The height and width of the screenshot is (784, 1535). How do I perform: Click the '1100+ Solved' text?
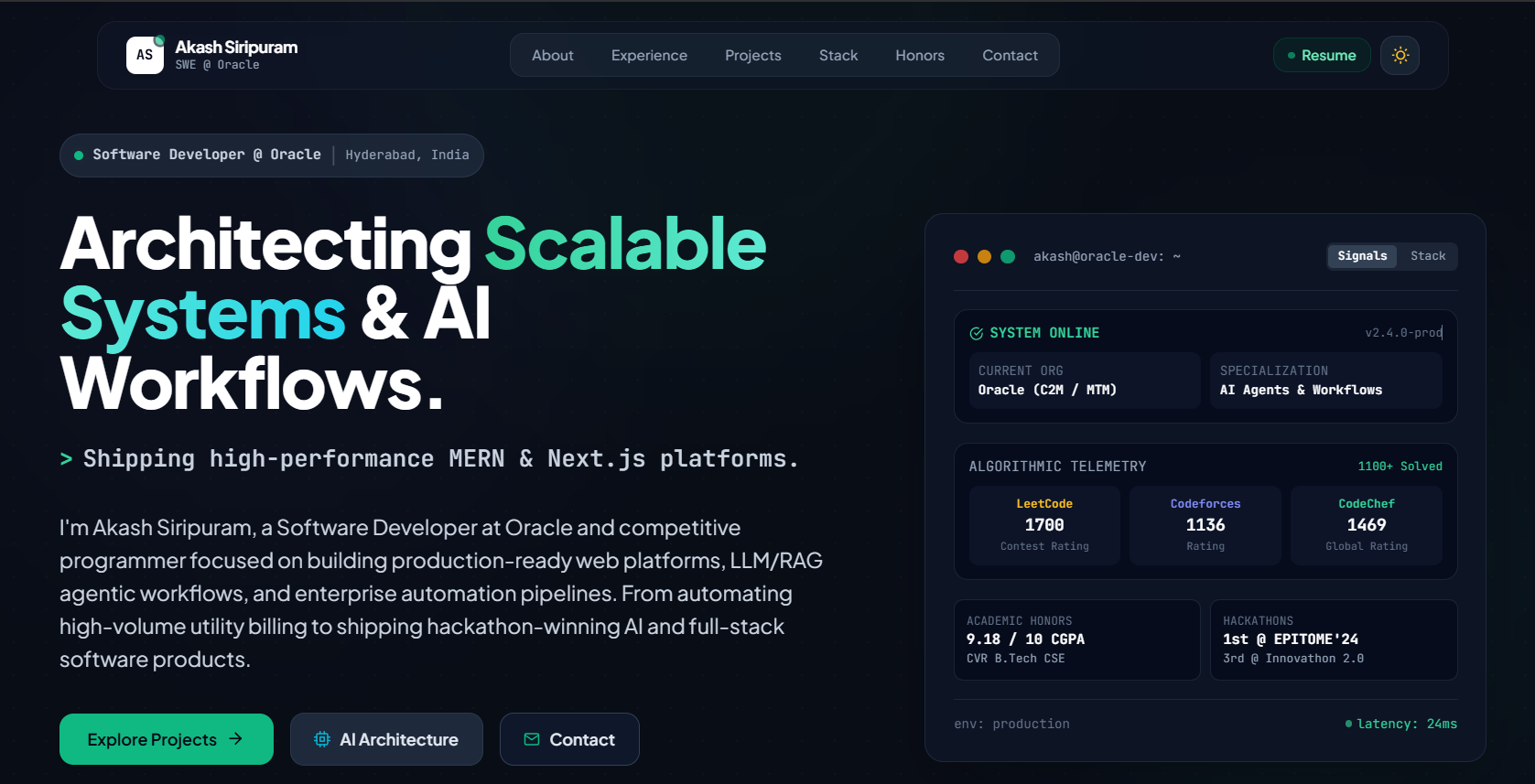pyautogui.click(x=1400, y=467)
